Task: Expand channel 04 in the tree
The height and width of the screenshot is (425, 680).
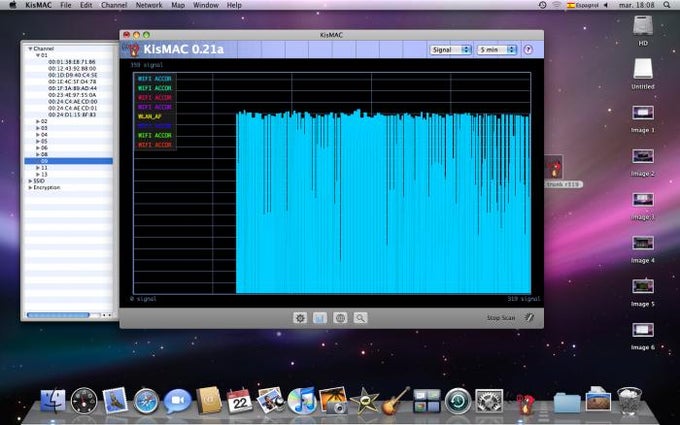Action: pos(38,135)
